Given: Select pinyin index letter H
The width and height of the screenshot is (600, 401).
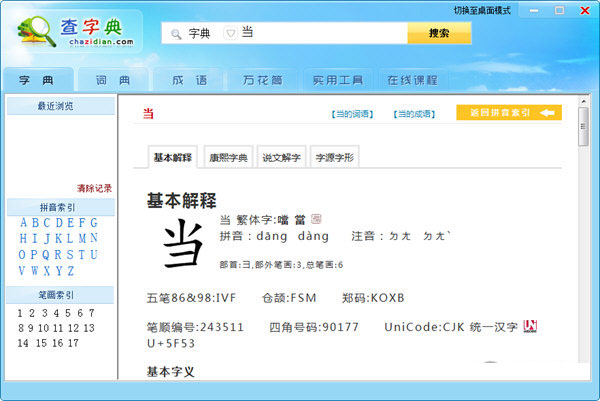Looking at the screenshot, I should click(23, 238).
